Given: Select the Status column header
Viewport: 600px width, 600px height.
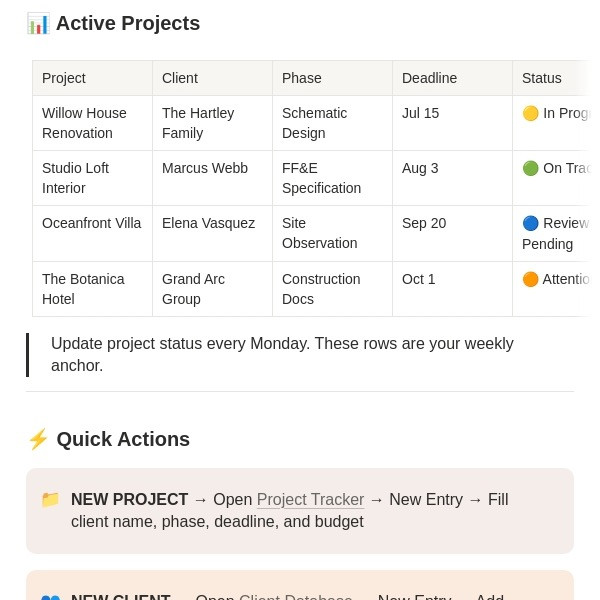Looking at the screenshot, I should tap(552, 78).
